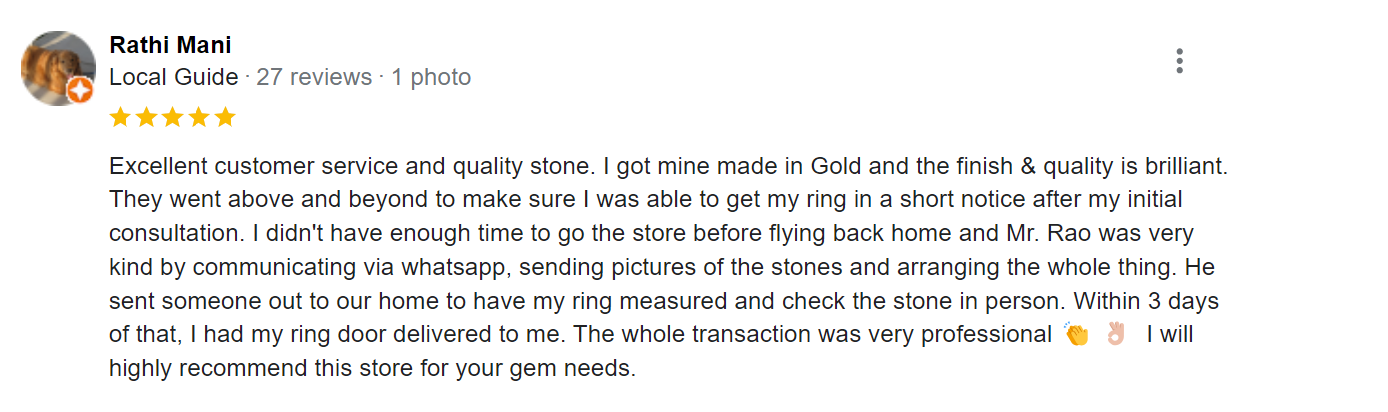This screenshot has height=412, width=1388.
Task: Click the first rating star
Action: coord(120,117)
